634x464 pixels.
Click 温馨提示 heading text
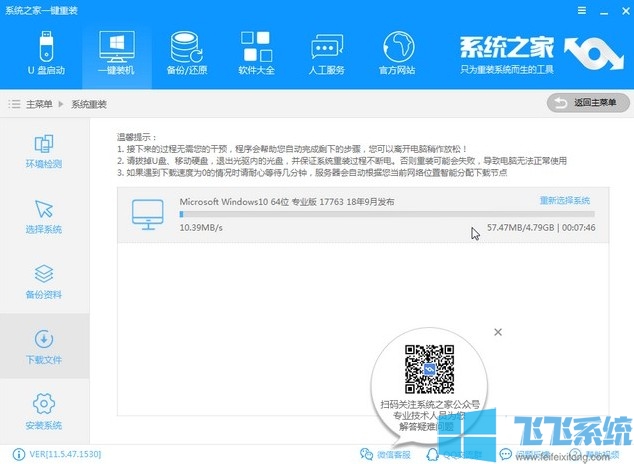pyautogui.click(x=136, y=137)
